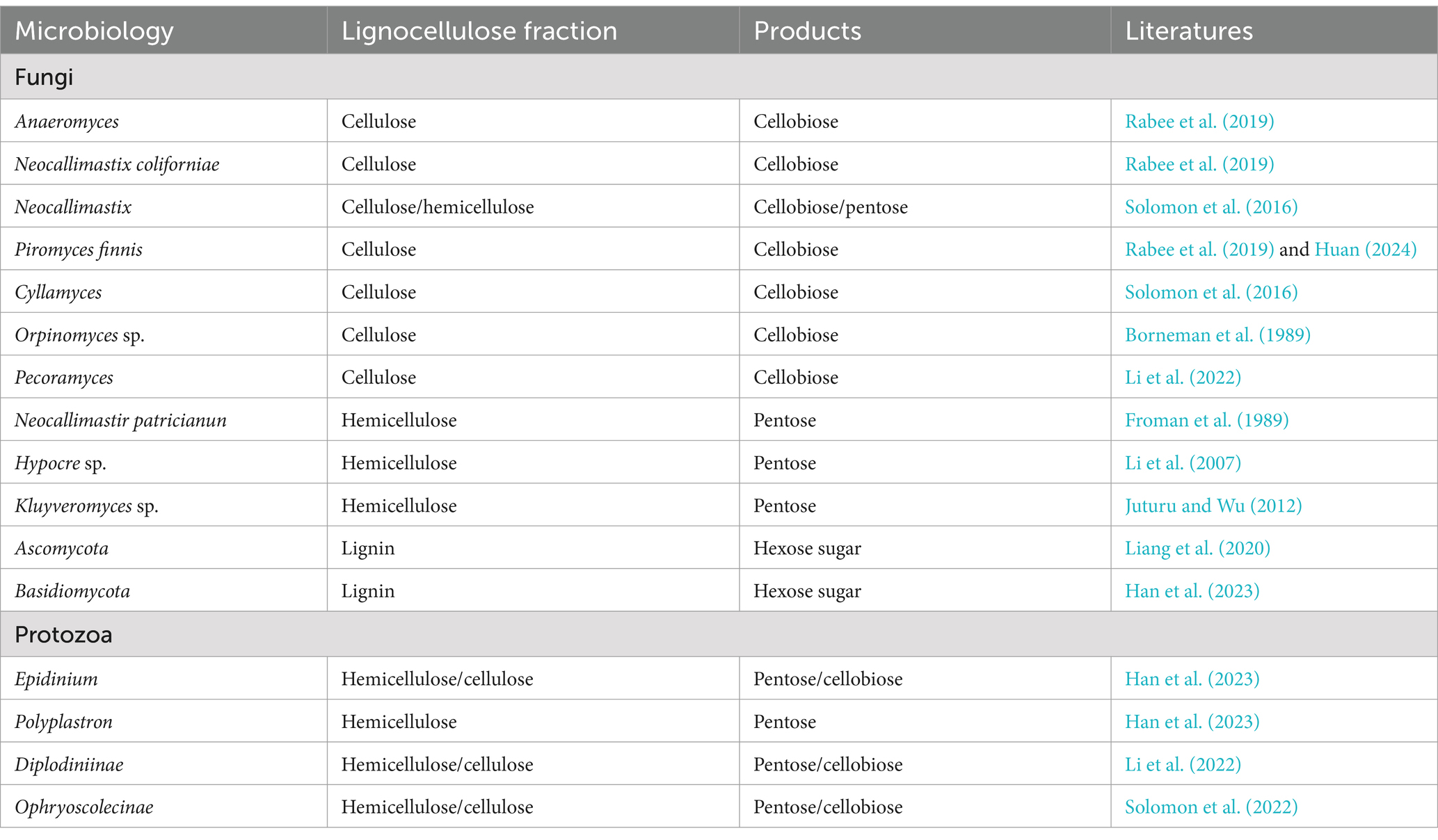Open the Han et al. (2023) link for Epidinium
This screenshot has height=840, width=1438.
[1192, 679]
